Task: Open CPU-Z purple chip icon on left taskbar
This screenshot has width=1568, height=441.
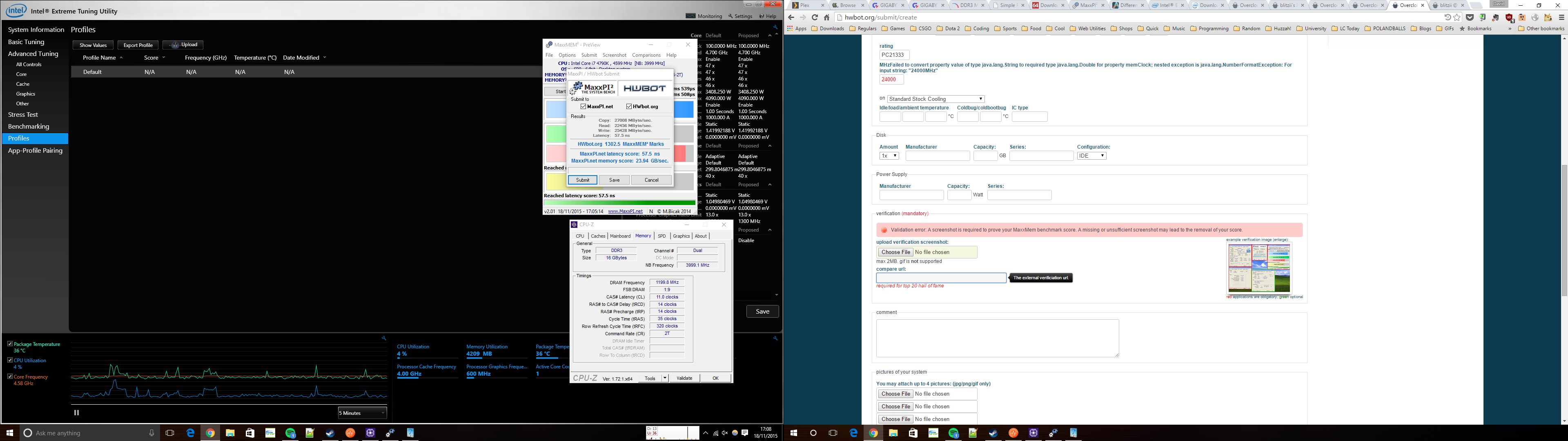Action: coord(371,433)
